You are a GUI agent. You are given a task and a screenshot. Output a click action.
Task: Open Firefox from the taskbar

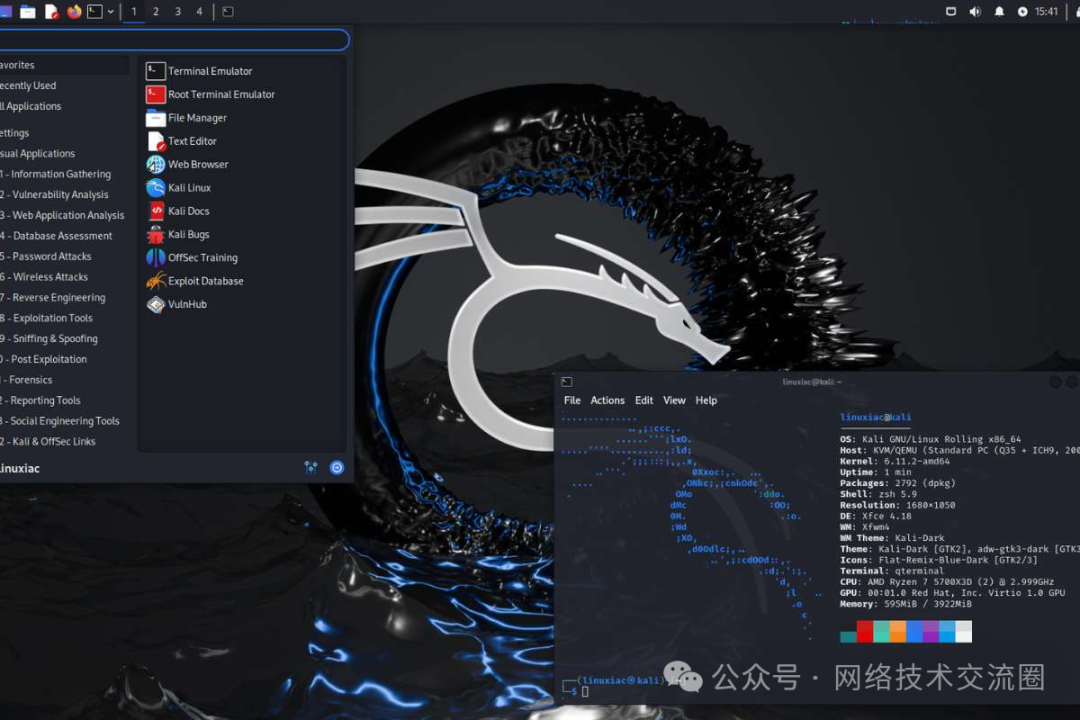[x=72, y=11]
